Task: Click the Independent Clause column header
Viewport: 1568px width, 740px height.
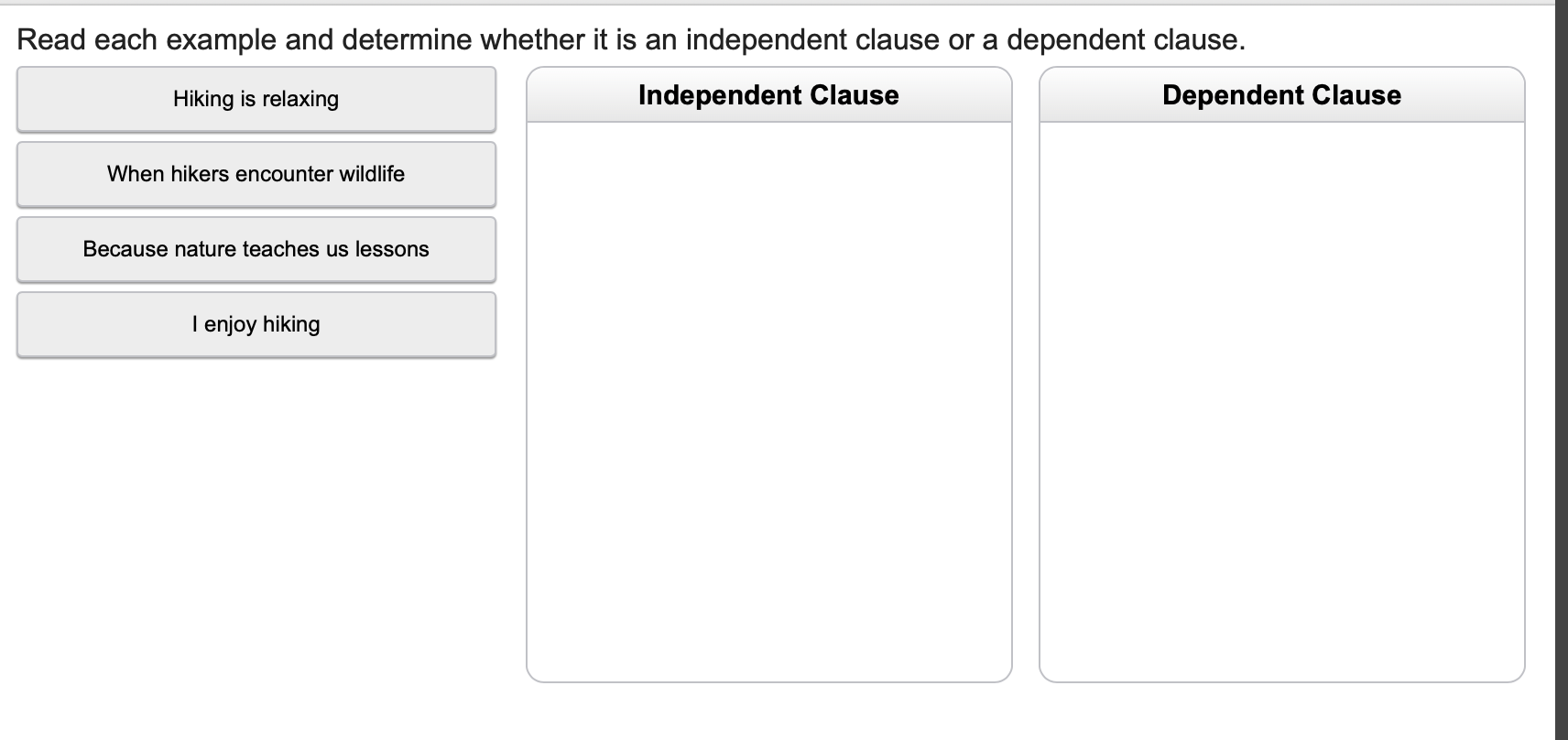Action: pos(768,94)
